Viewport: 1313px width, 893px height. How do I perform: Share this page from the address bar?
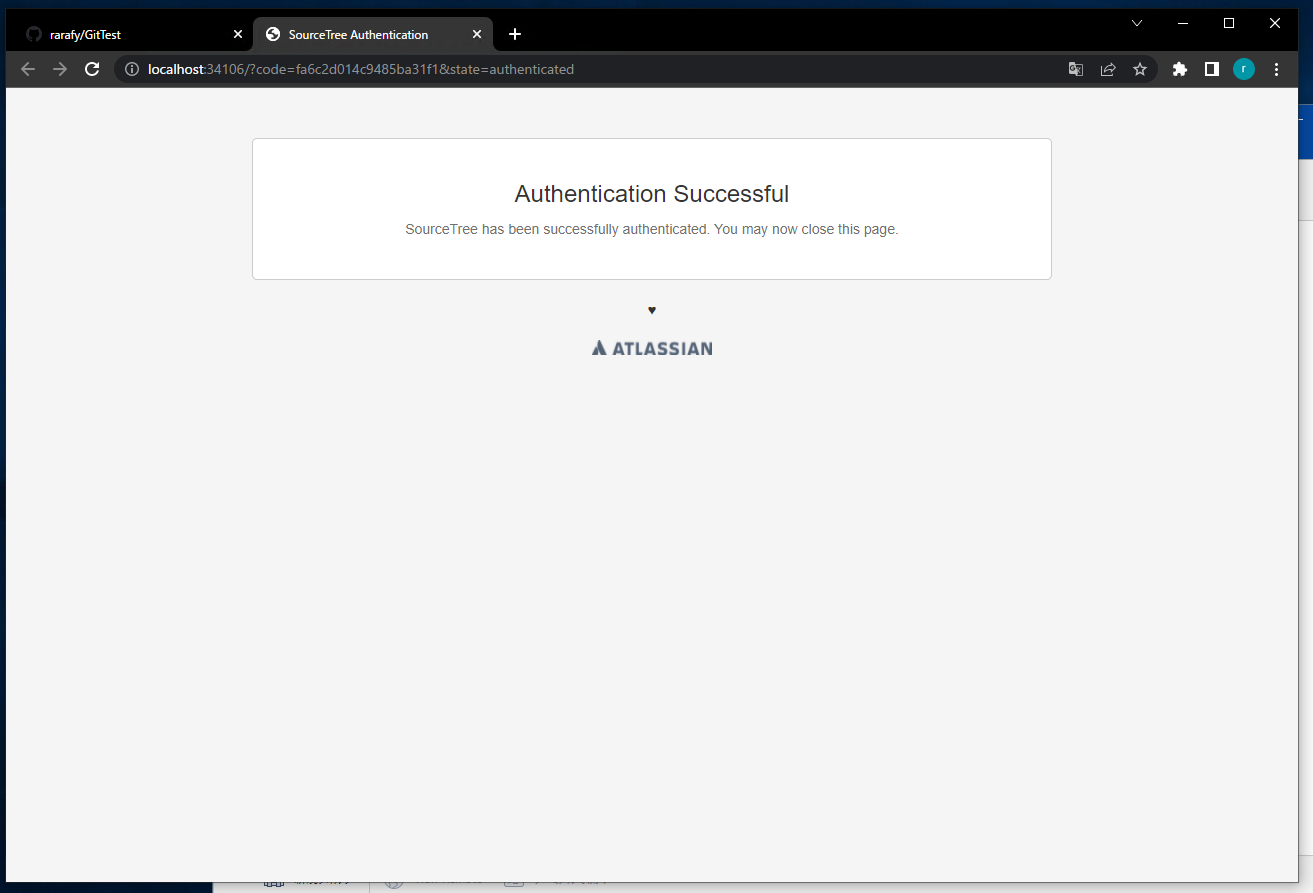(x=1108, y=69)
